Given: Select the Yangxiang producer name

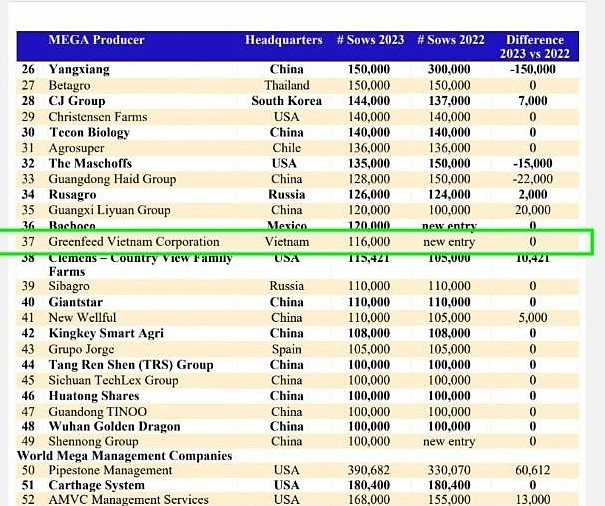Looking at the screenshot, I should click(79, 69).
